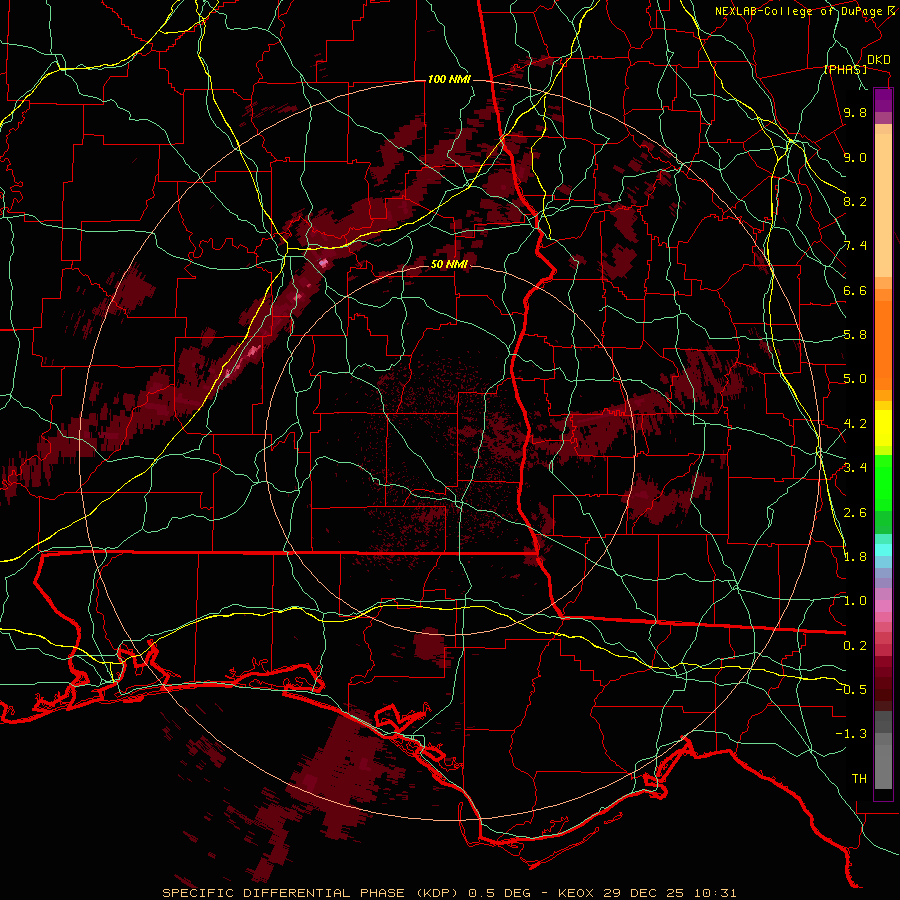
Task: Click the 1.0 legend value
Action: (855, 601)
